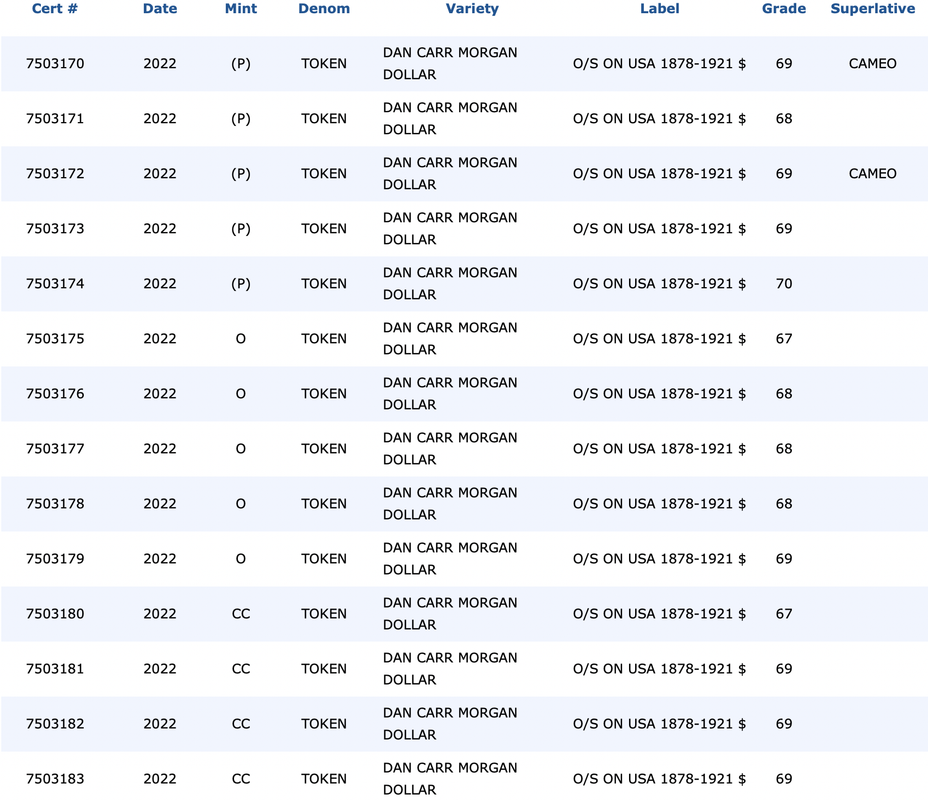Viewport: 928px width, 800px height.
Task: Click mint O in row 7503179
Action: point(241,559)
